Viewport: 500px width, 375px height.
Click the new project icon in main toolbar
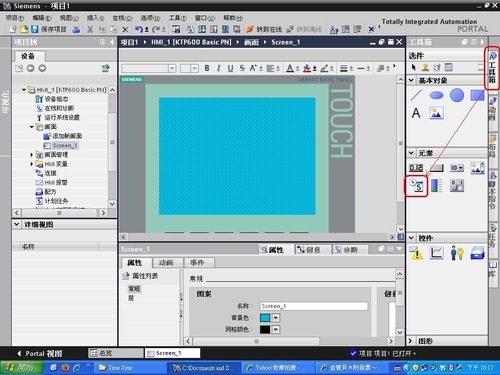pyautogui.click(x=13, y=29)
